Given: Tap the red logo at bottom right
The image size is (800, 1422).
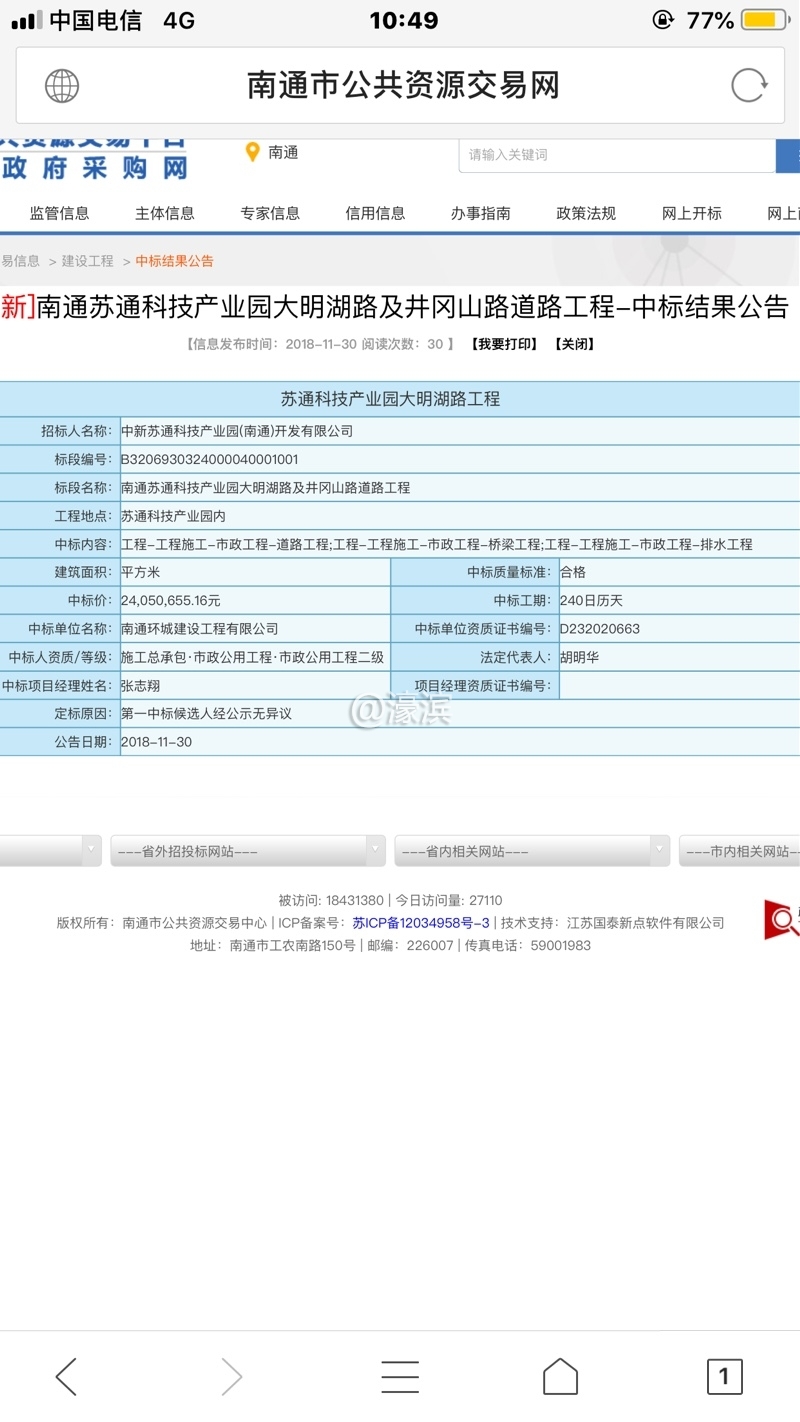Looking at the screenshot, I should pyautogui.click(x=779, y=921).
